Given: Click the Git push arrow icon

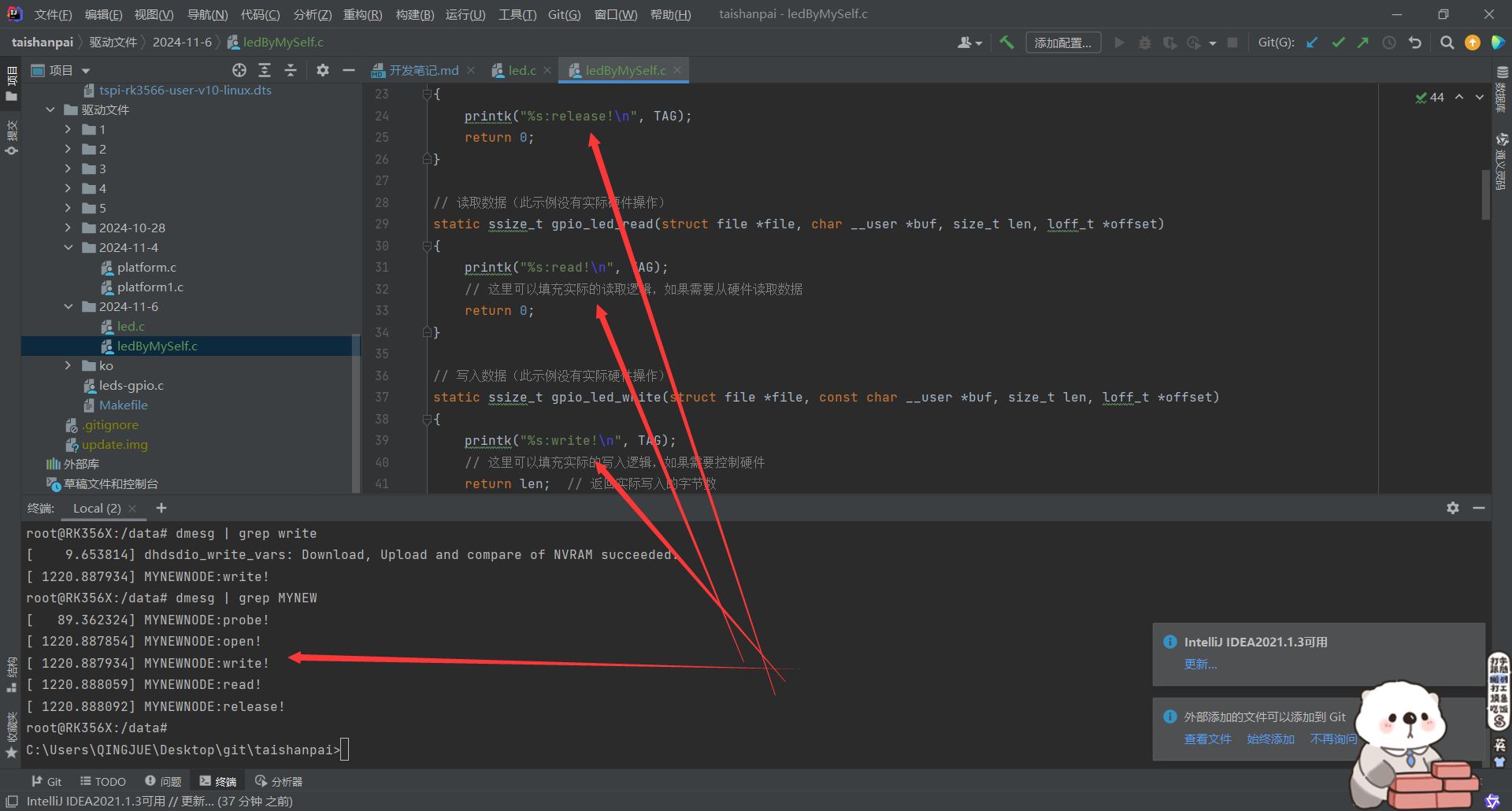Looking at the screenshot, I should point(1363,43).
